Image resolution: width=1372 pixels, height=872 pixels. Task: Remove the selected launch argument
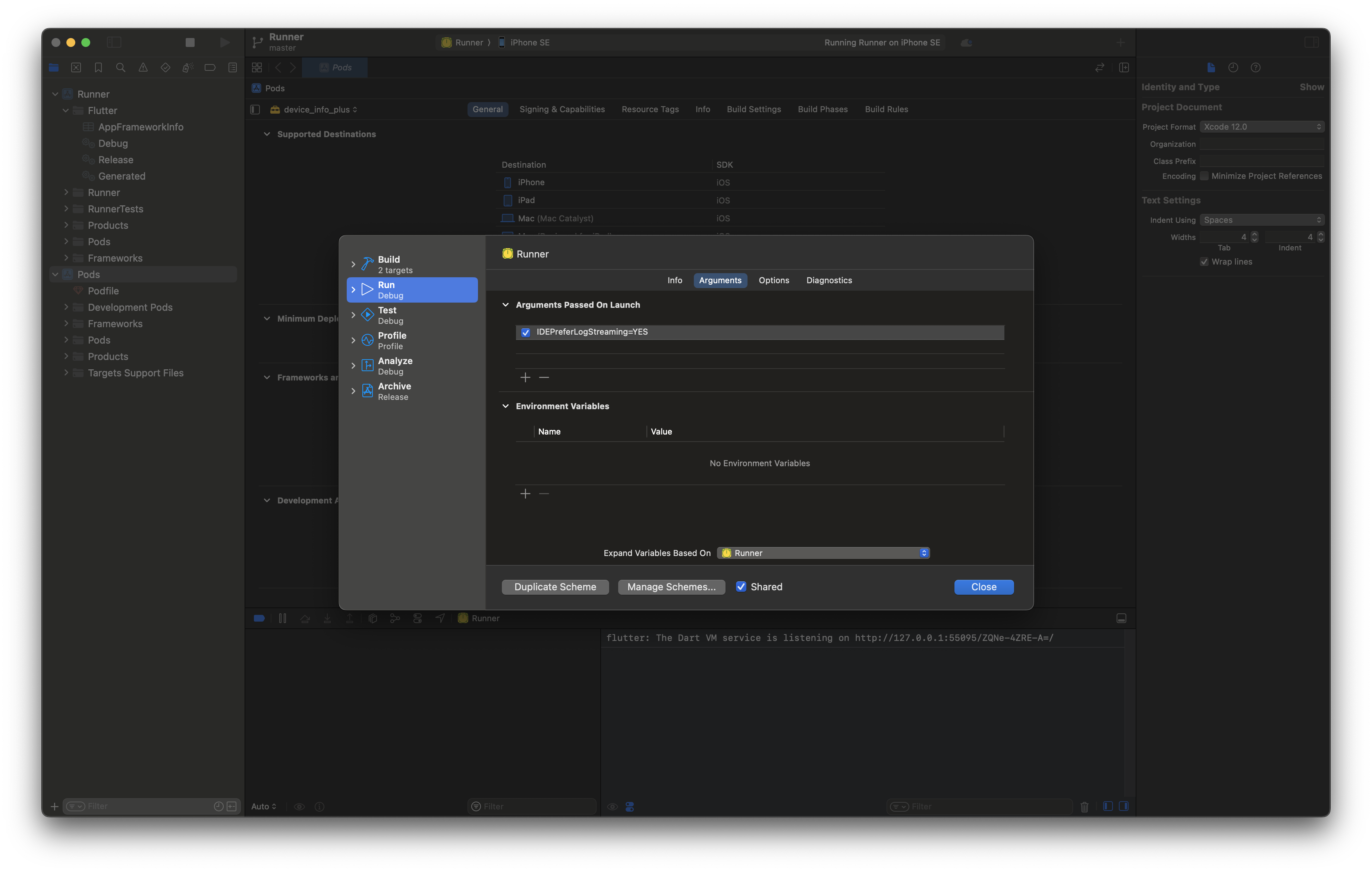coord(544,377)
